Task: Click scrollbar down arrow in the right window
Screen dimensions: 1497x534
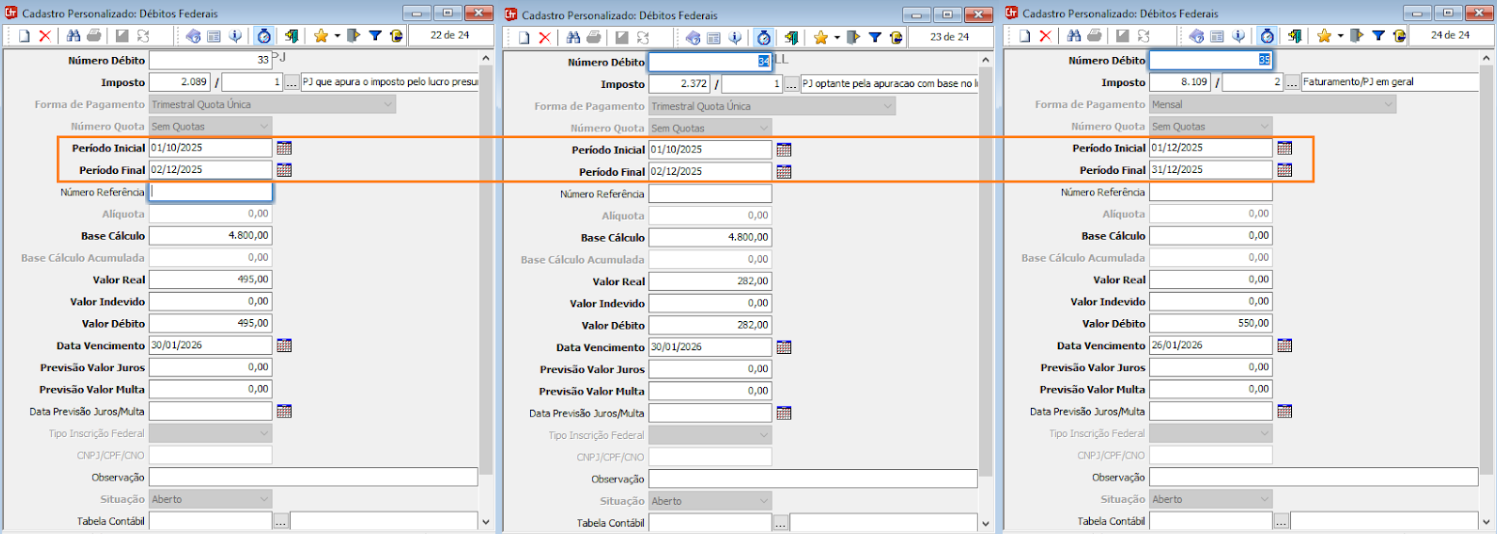Action: 1487,521
